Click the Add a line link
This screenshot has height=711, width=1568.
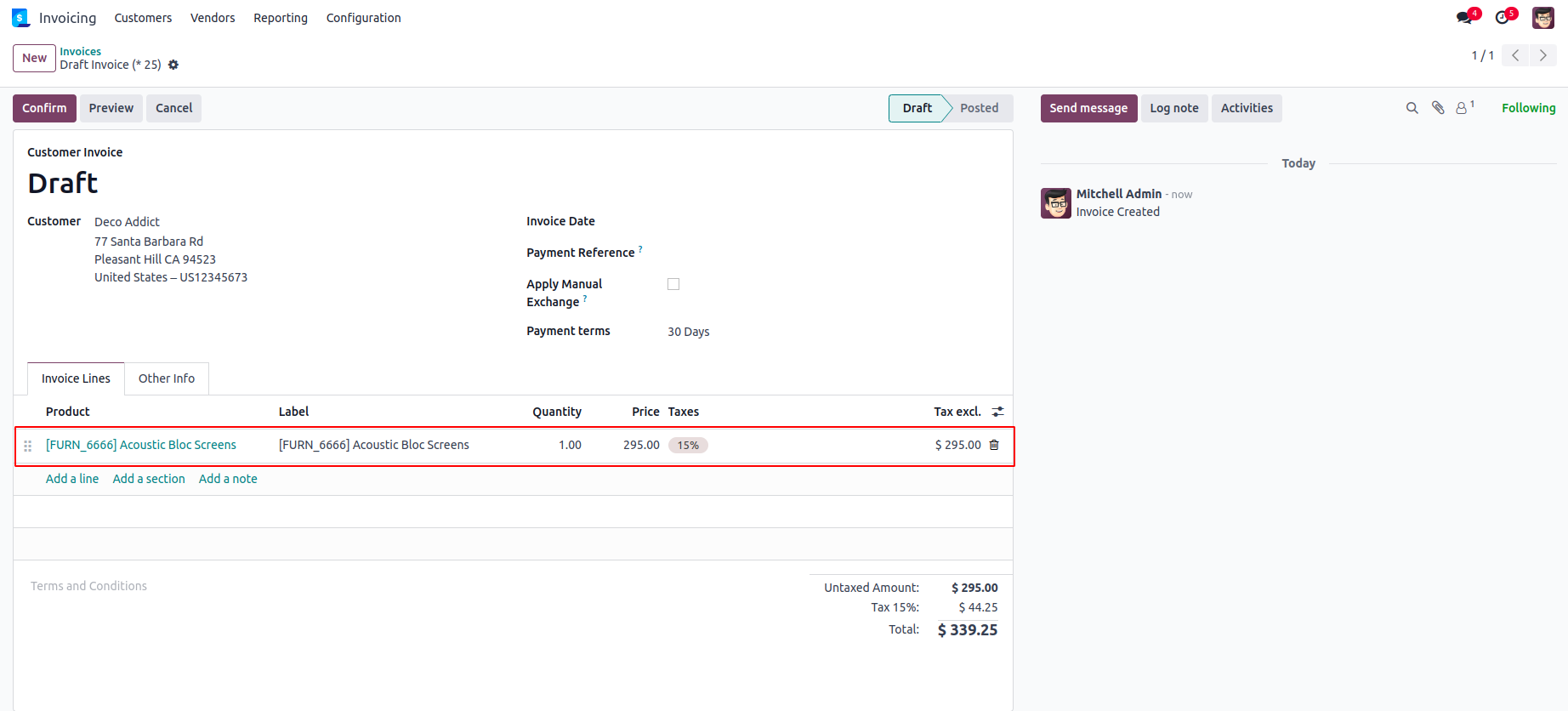tap(72, 479)
